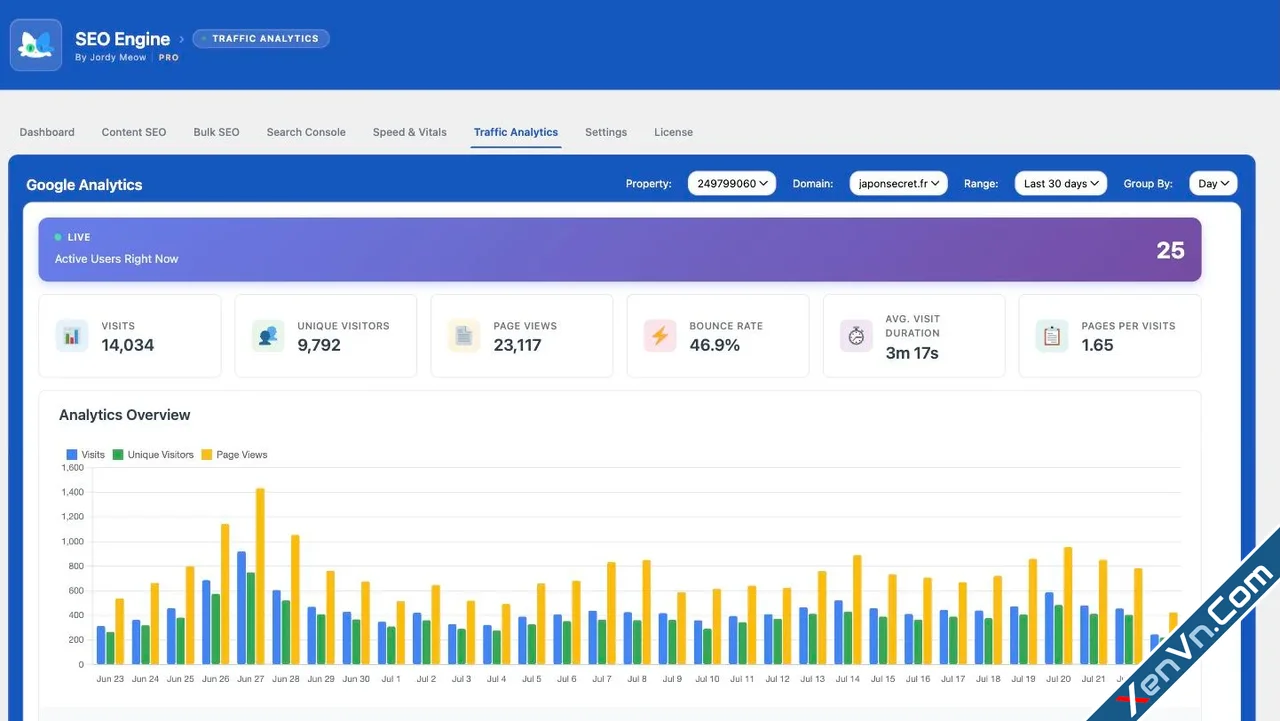Switch to the Content SEO tab
This screenshot has width=1280, height=721.
[134, 132]
